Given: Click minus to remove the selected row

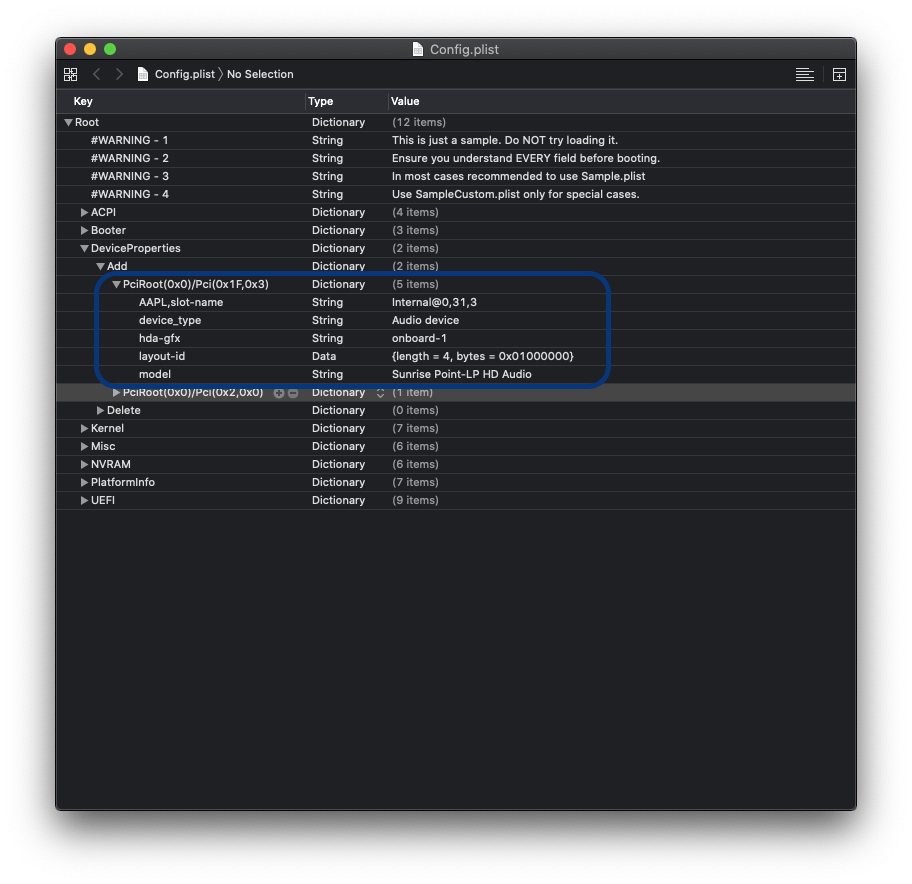Looking at the screenshot, I should click(x=293, y=393).
